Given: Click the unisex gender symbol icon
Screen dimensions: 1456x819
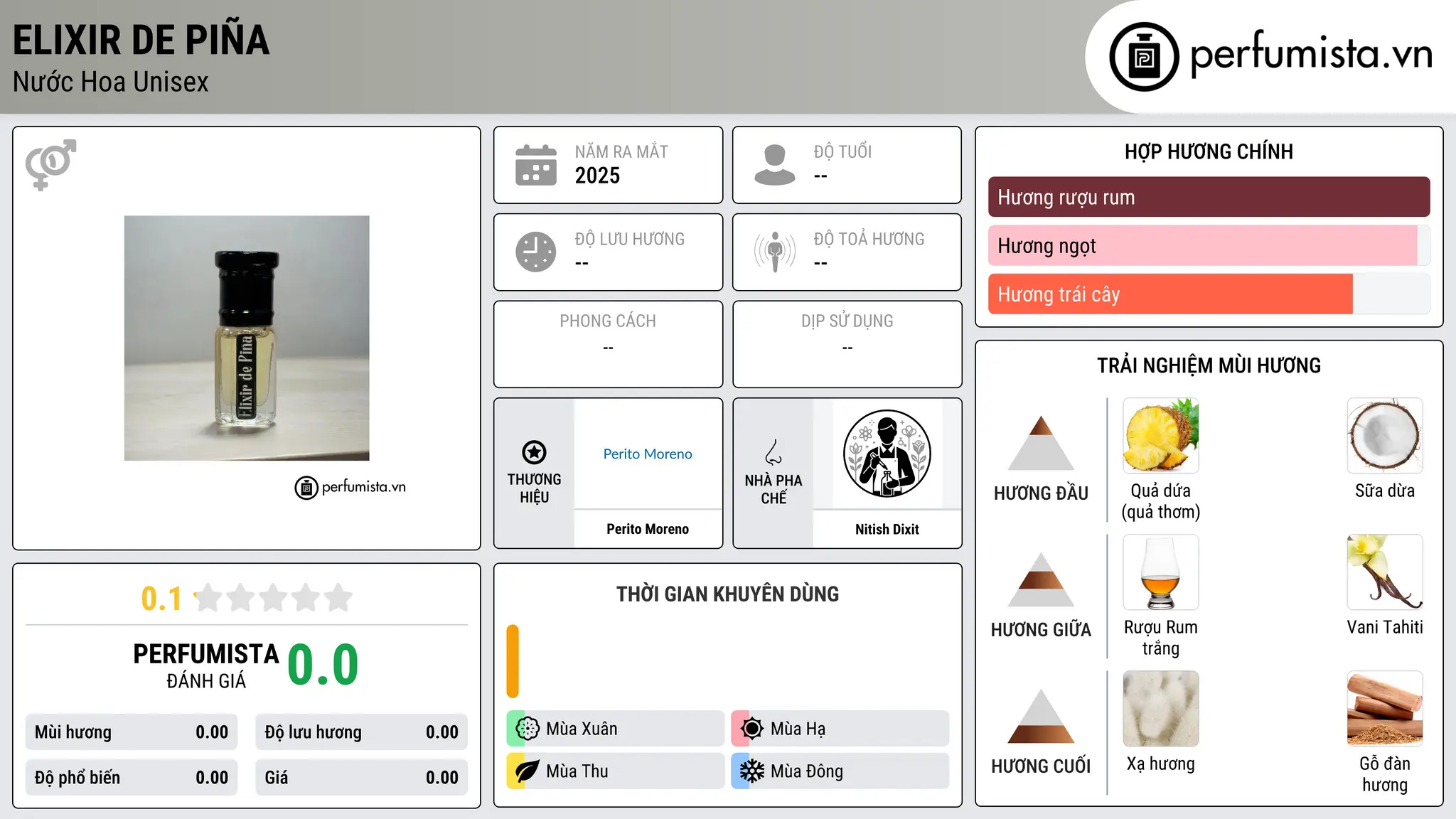Looking at the screenshot, I should click(50, 164).
